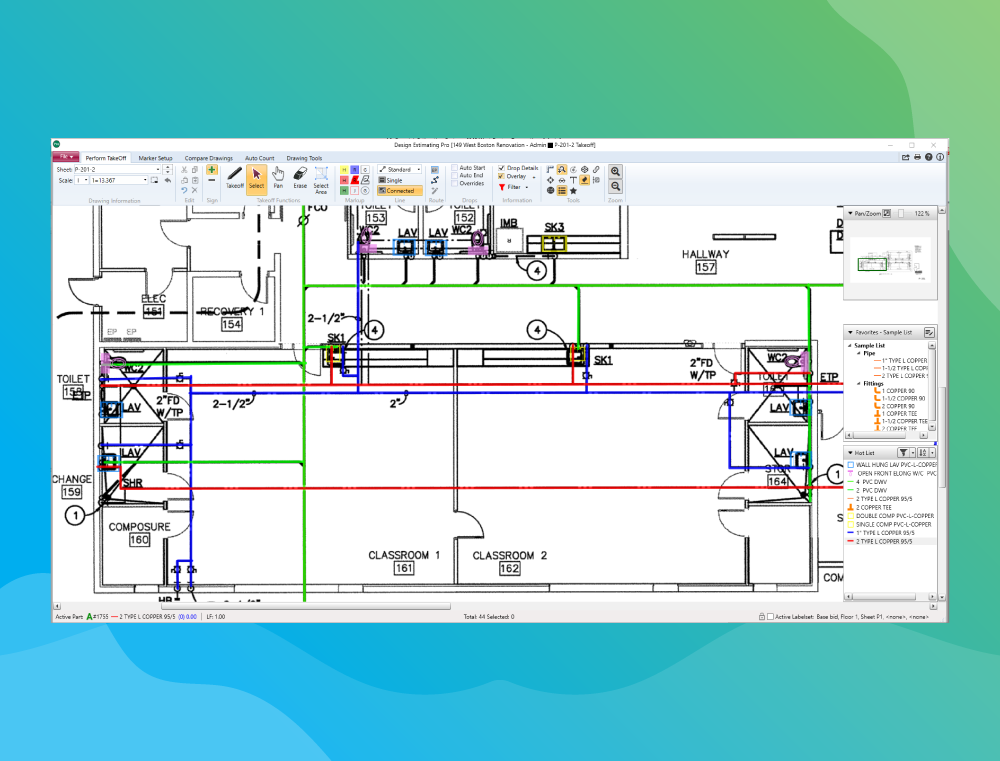The height and width of the screenshot is (761, 1000).
Task: Click the zoom in magnifier
Action: 615,171
